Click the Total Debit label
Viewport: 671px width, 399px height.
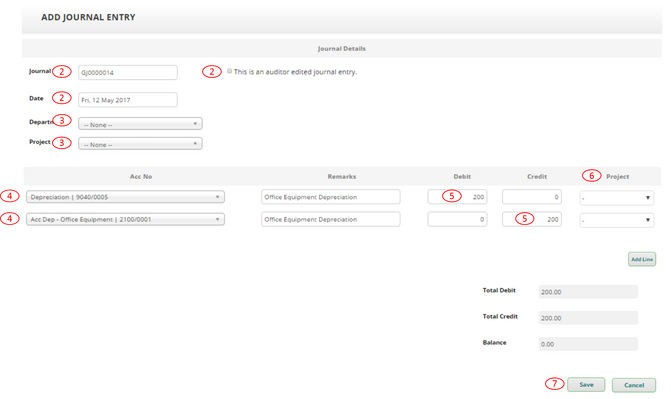[499, 290]
